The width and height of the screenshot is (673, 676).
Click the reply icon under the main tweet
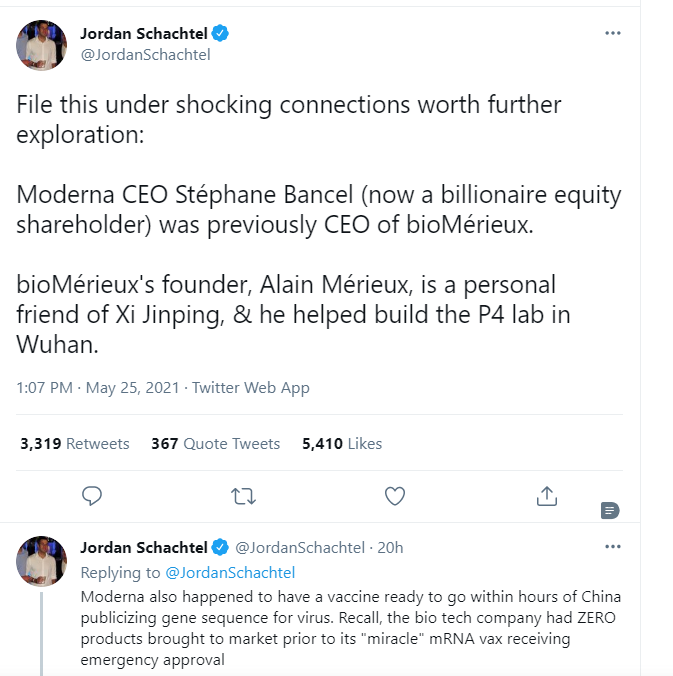[92, 495]
